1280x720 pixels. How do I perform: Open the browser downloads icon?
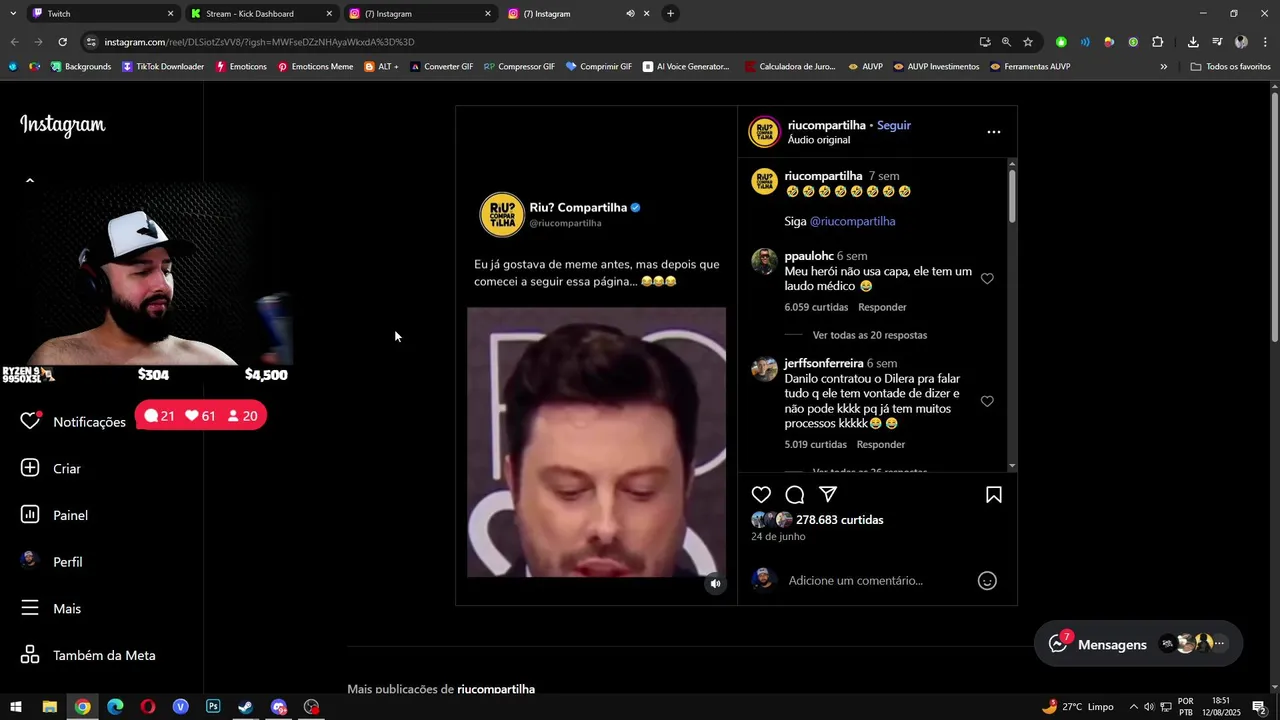click(1193, 42)
